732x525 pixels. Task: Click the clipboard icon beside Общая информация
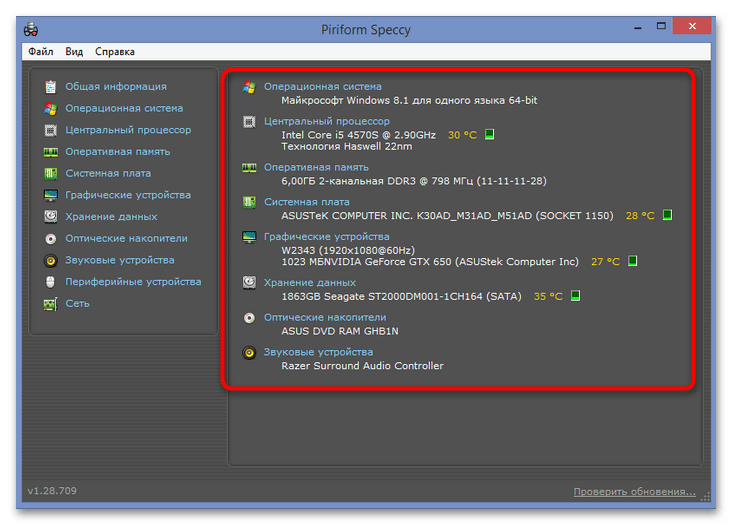(50, 87)
